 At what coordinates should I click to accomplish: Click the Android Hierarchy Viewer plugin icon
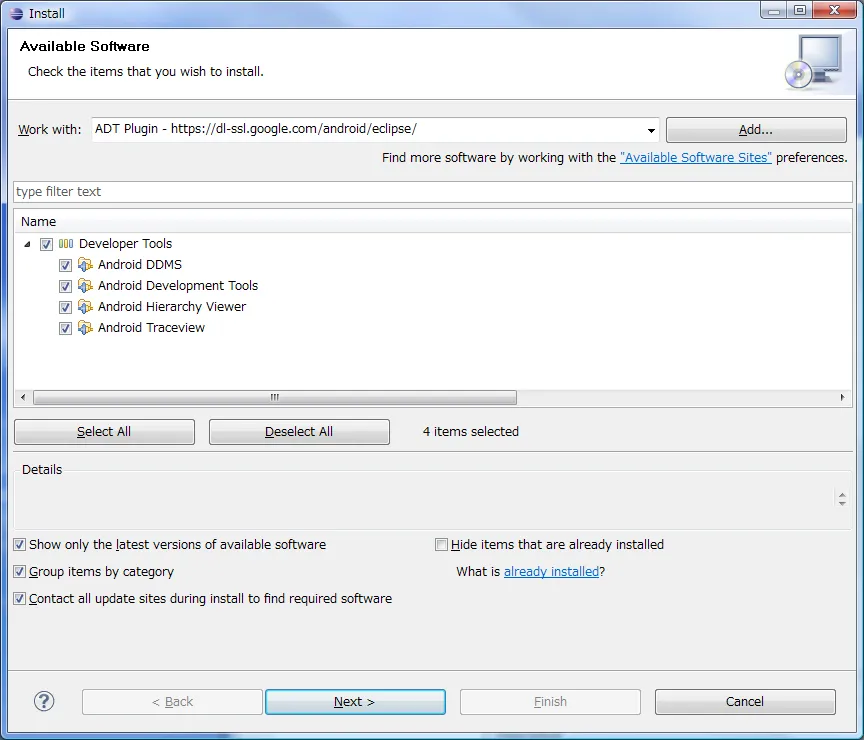click(x=85, y=307)
